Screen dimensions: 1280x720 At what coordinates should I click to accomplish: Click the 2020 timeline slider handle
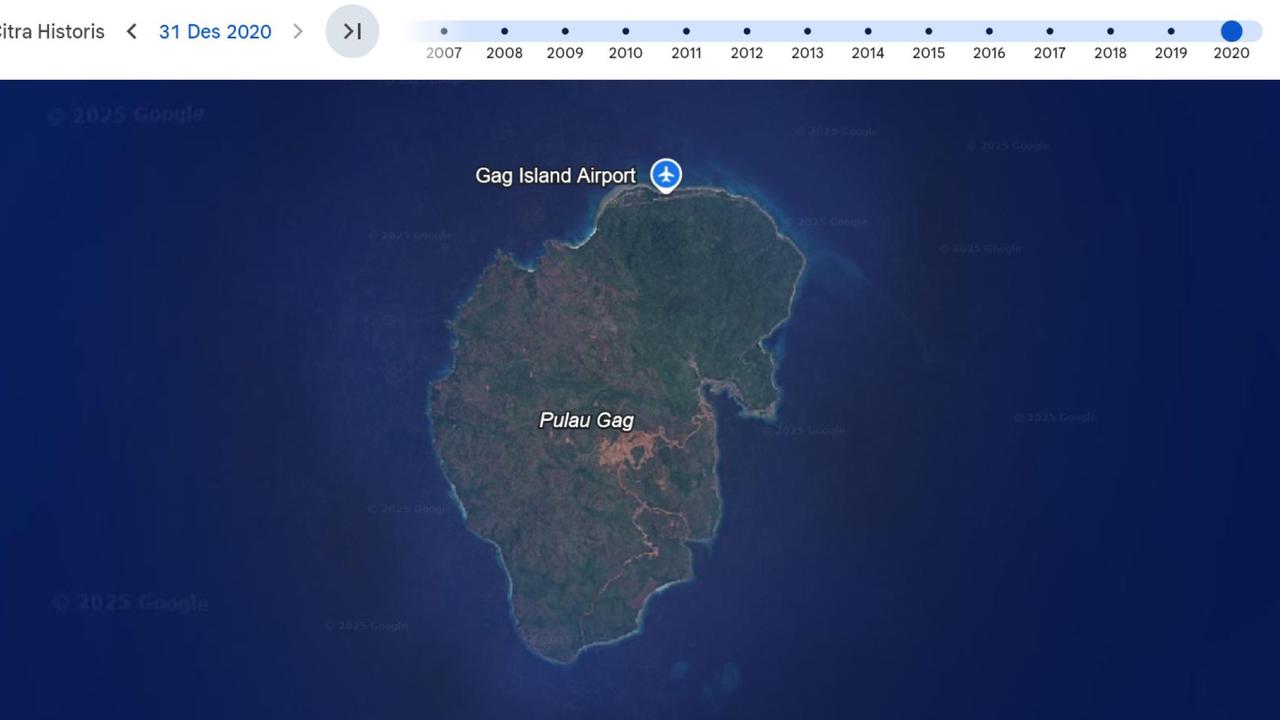[x=1232, y=31]
